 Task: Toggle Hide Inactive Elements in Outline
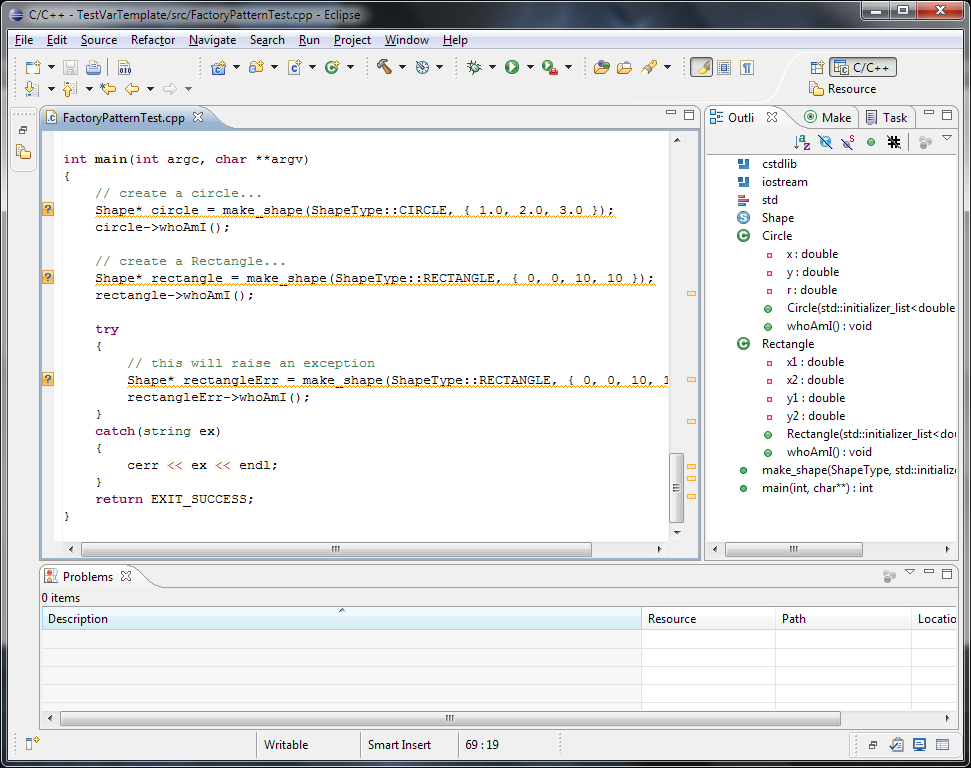click(x=894, y=142)
